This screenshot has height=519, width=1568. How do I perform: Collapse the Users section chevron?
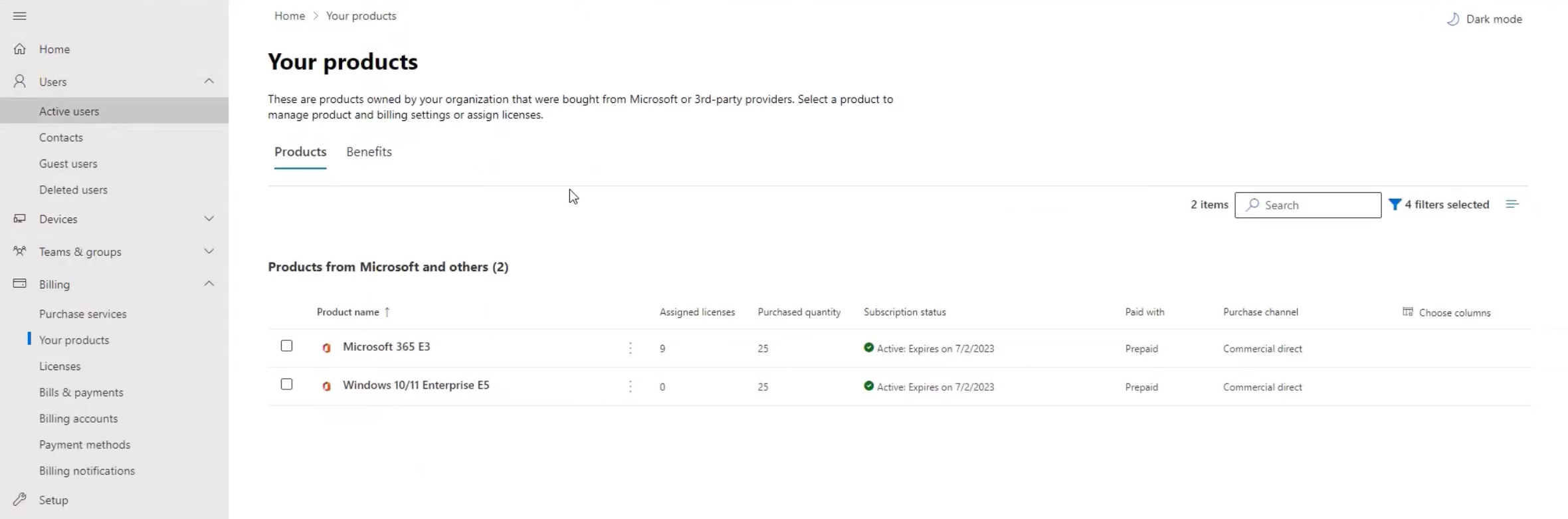(209, 81)
